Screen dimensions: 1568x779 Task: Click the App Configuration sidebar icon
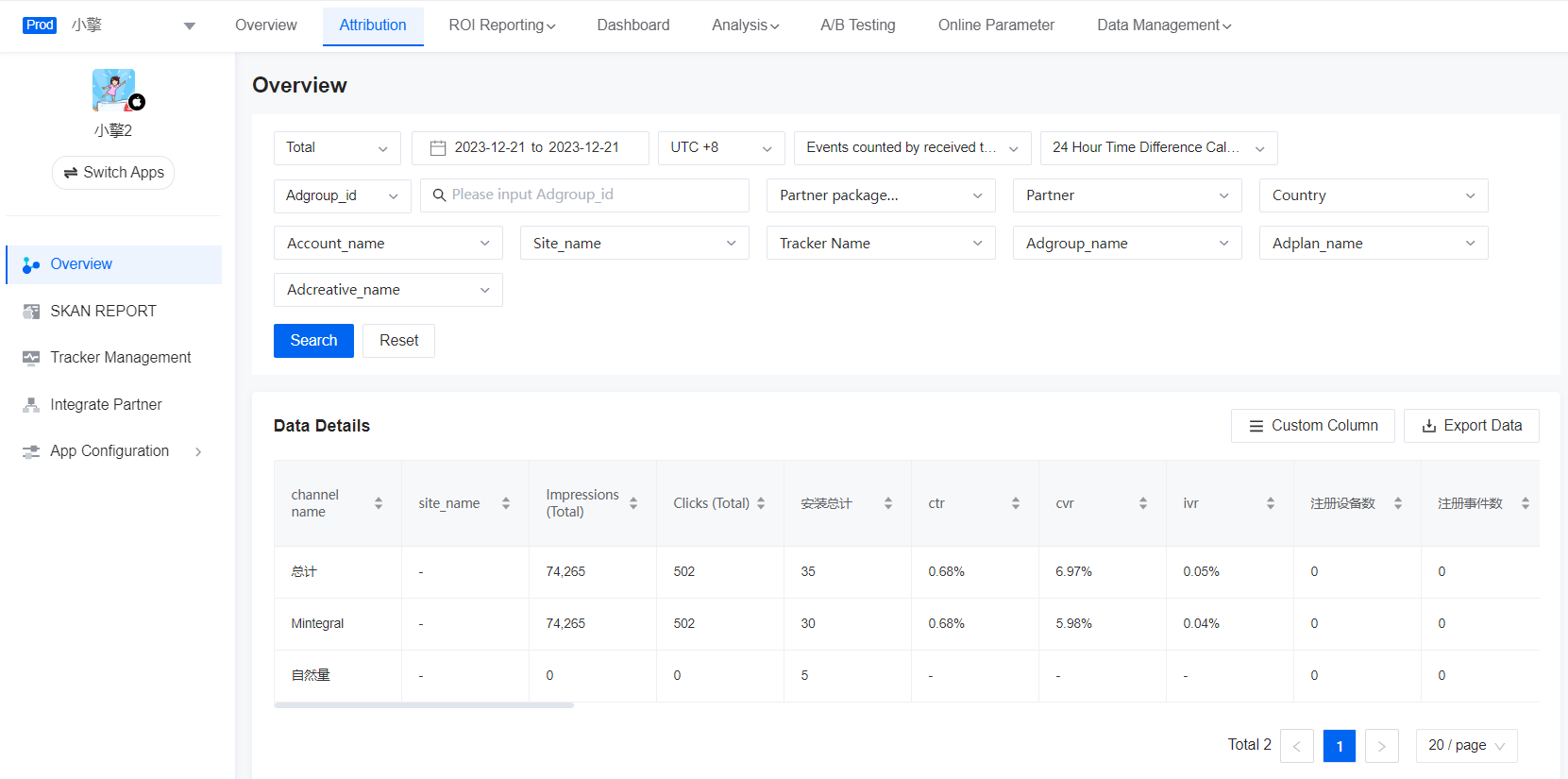coord(31,451)
